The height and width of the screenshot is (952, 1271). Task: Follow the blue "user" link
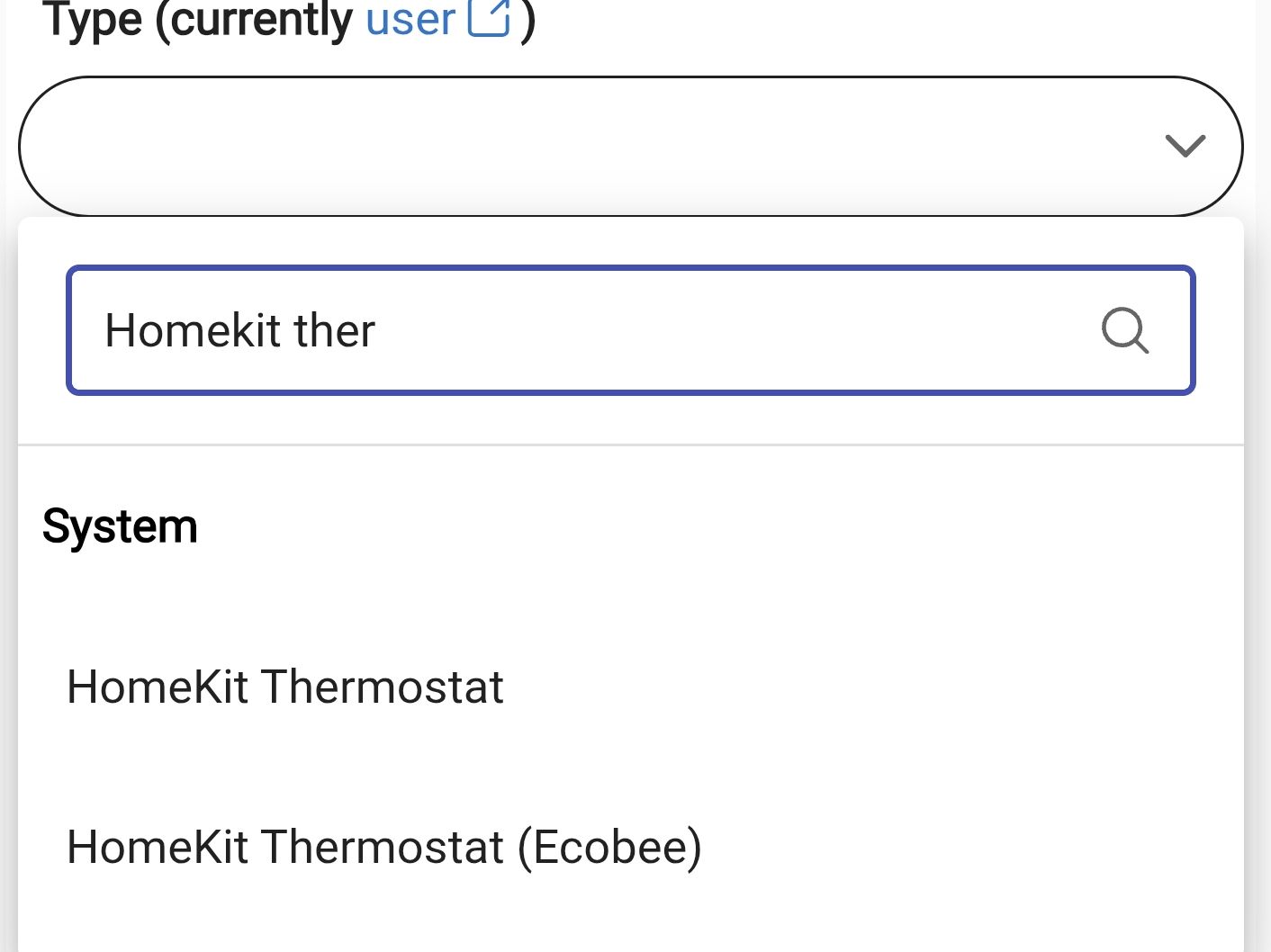[410, 19]
